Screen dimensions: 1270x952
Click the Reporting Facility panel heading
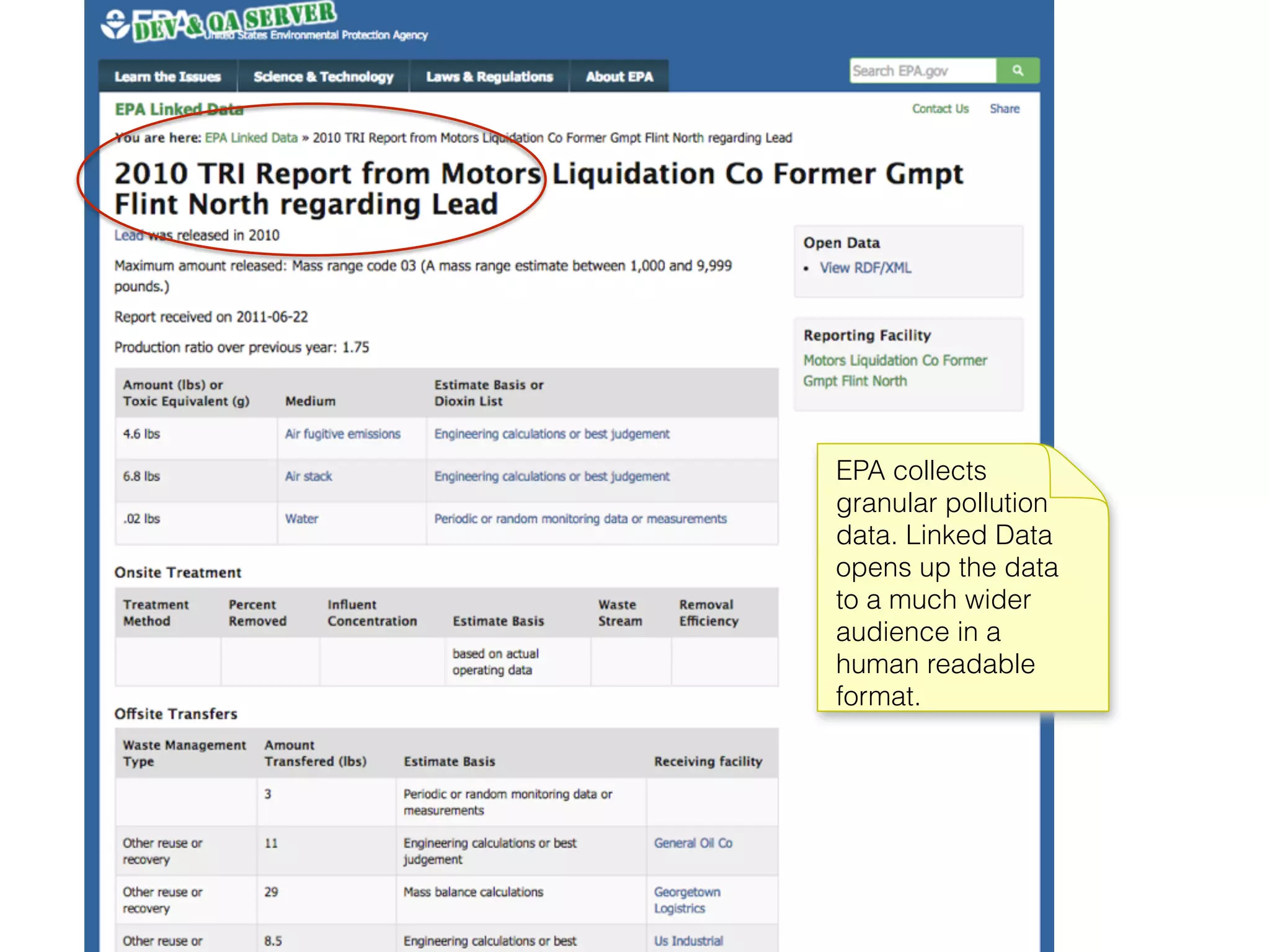point(867,335)
